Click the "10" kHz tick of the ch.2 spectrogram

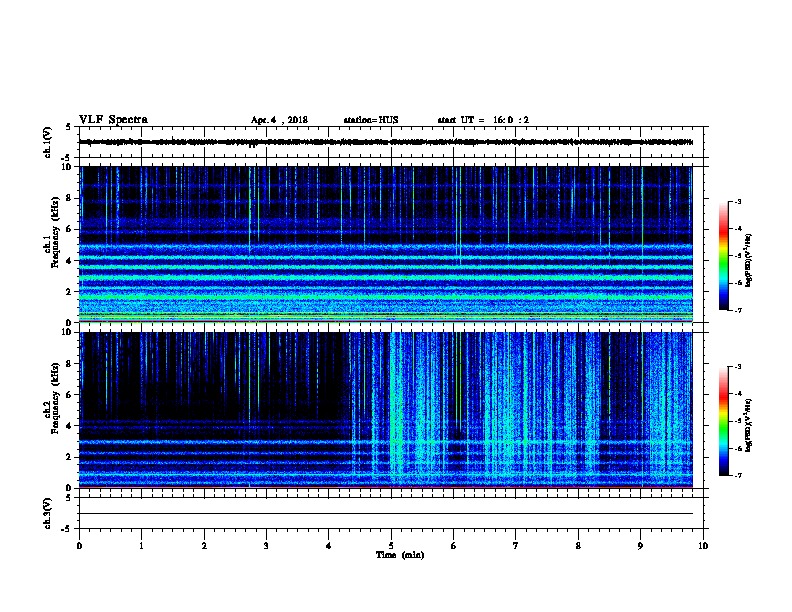tap(68, 332)
